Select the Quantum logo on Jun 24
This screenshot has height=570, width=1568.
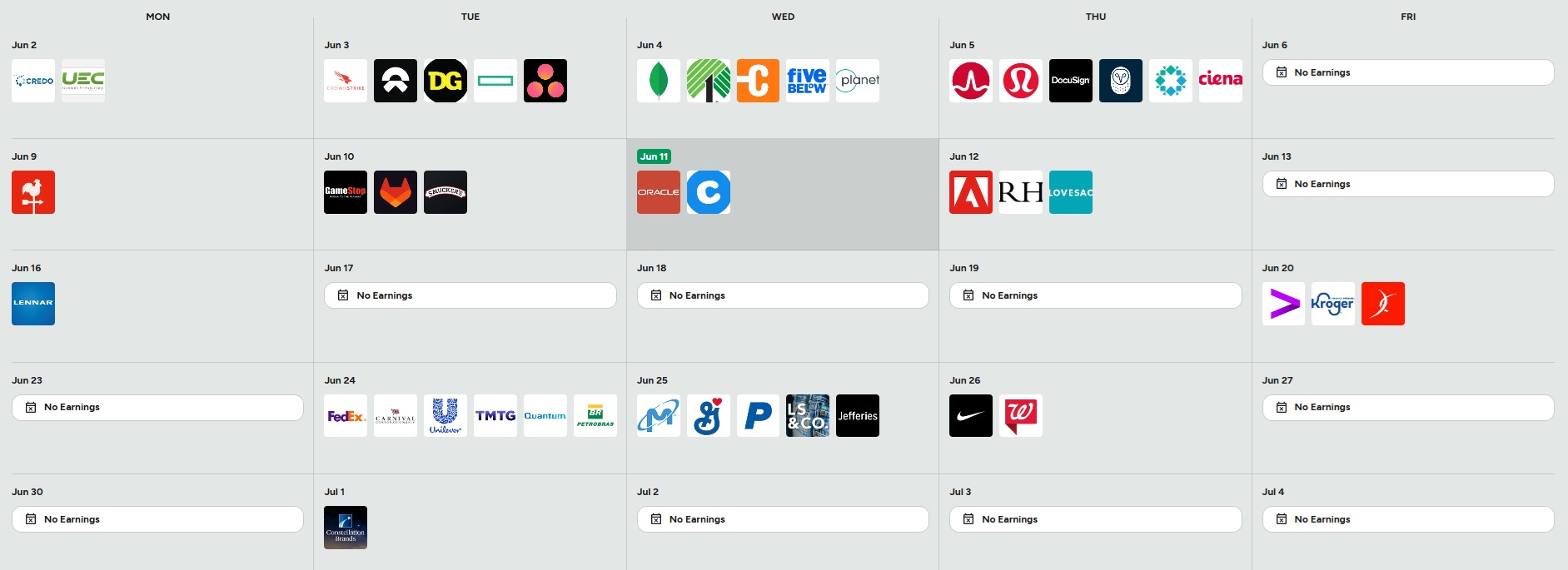pyautogui.click(x=545, y=416)
